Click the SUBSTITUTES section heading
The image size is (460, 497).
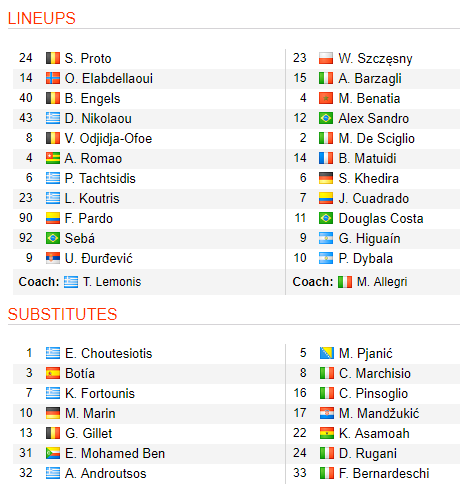[x=63, y=314]
